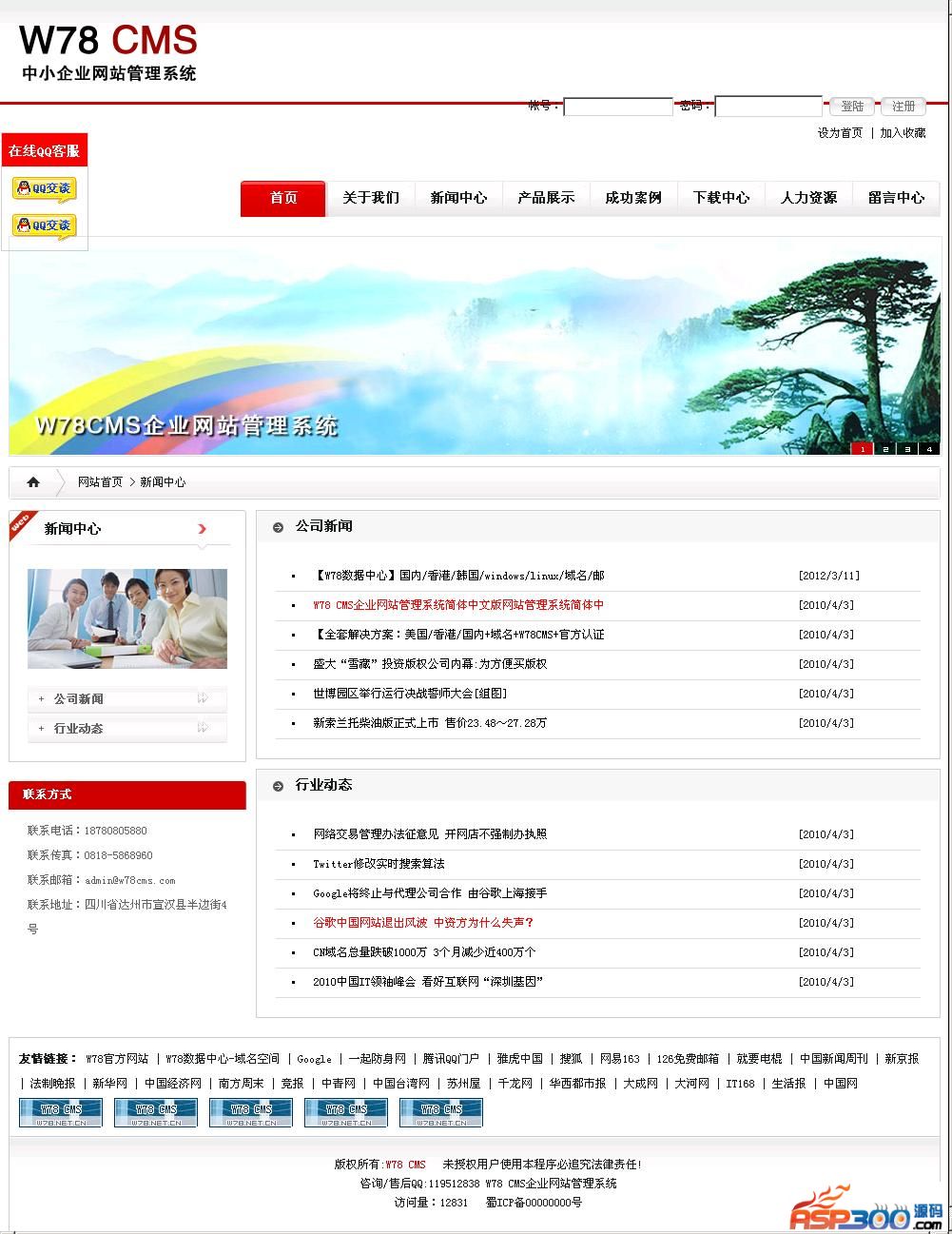Open news item 新索兰托柴油版正式上市
952x1234 pixels.
tap(430, 723)
